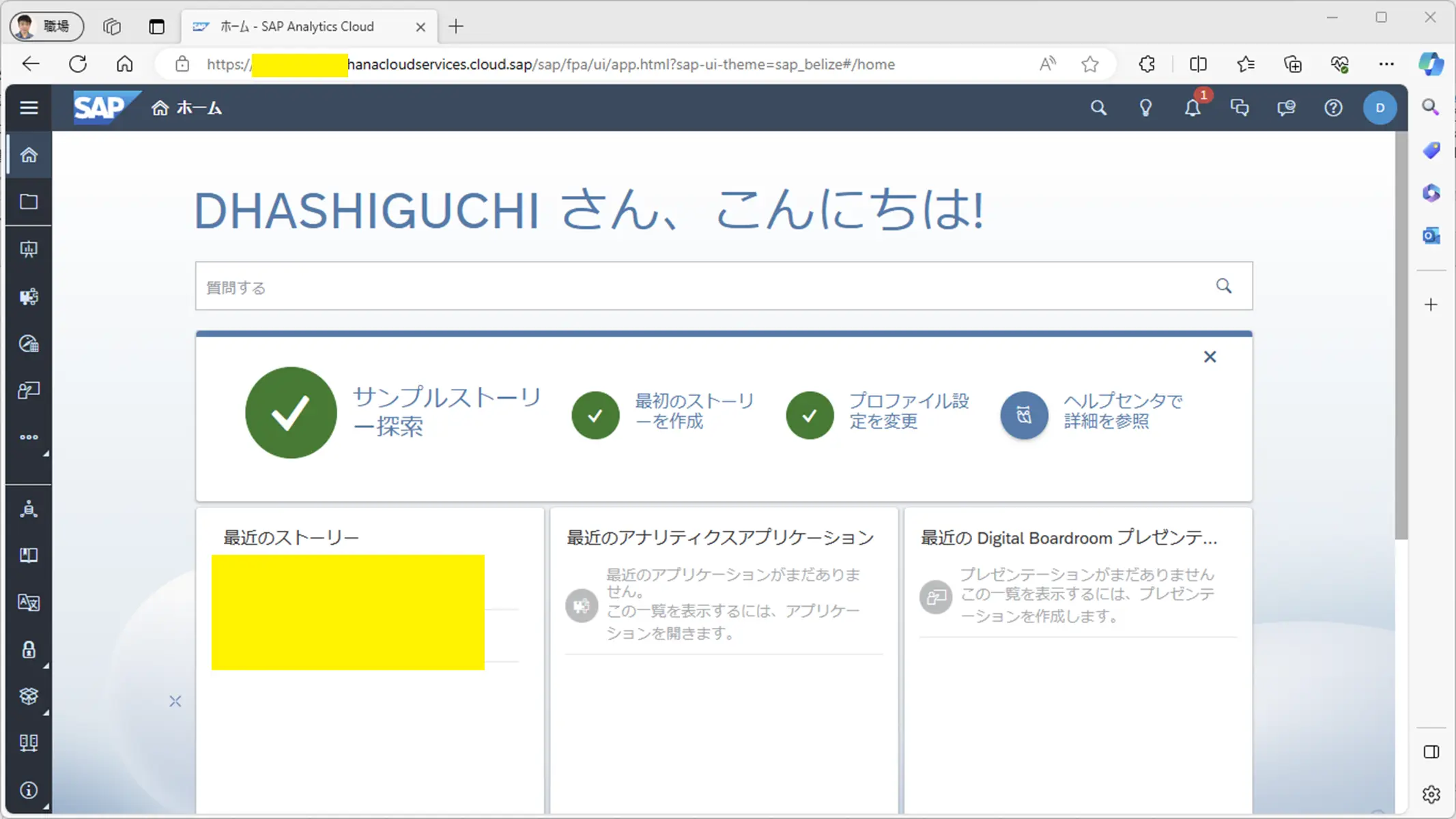The image size is (1456, 819).
Task: Open browser settings and more menu
Action: coord(1386,64)
